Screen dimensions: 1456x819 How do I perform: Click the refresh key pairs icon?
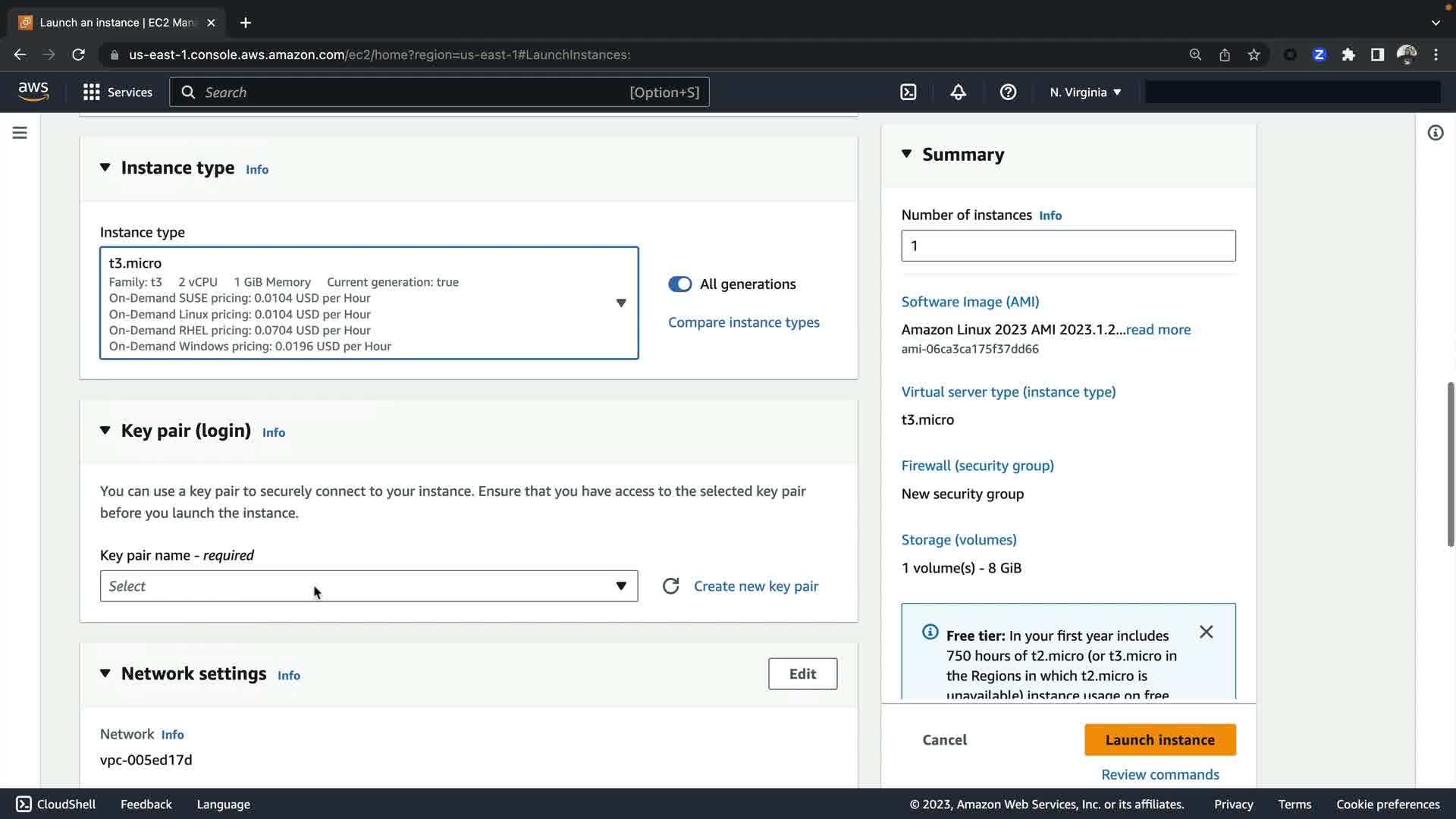click(x=670, y=586)
